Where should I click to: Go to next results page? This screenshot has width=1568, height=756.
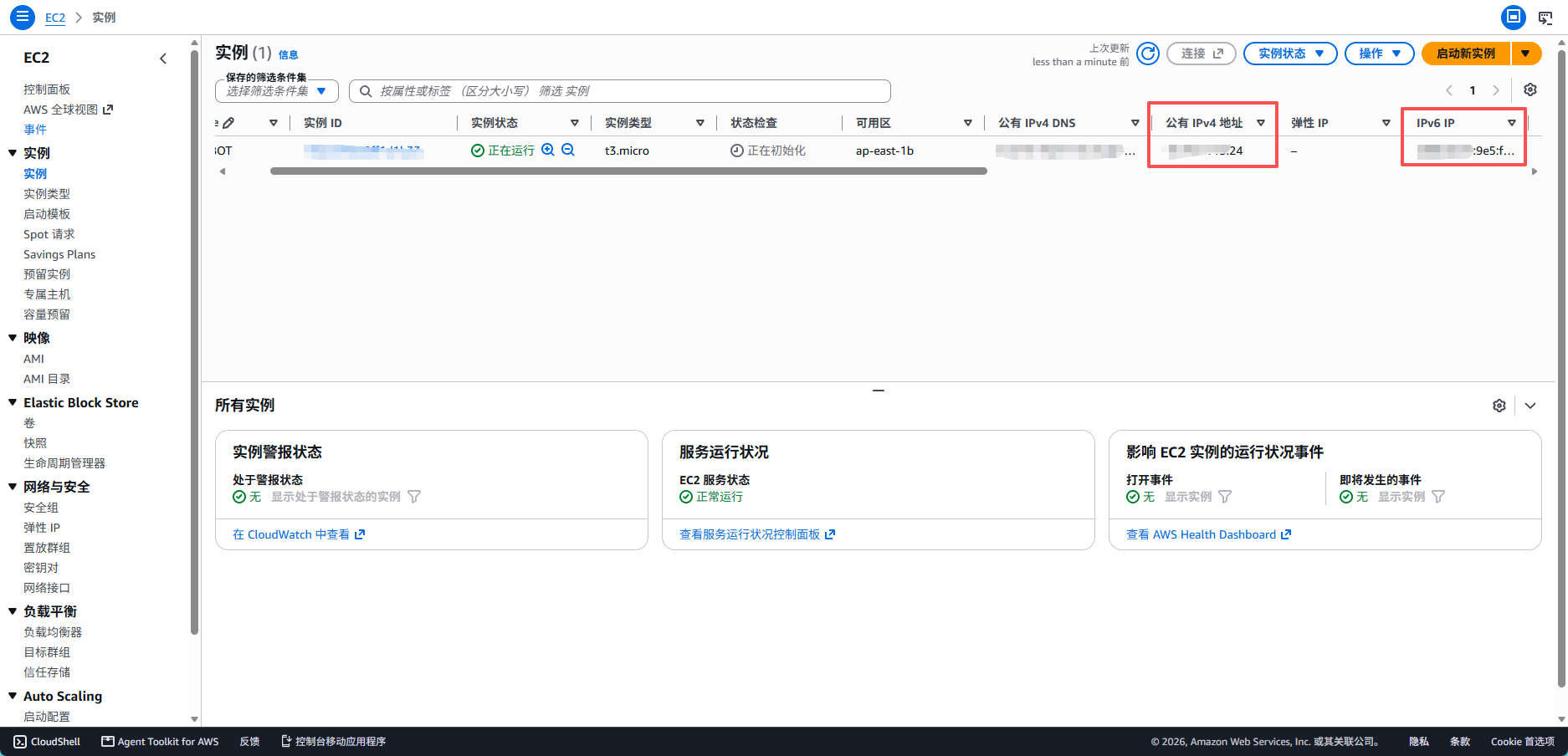pos(1496,90)
